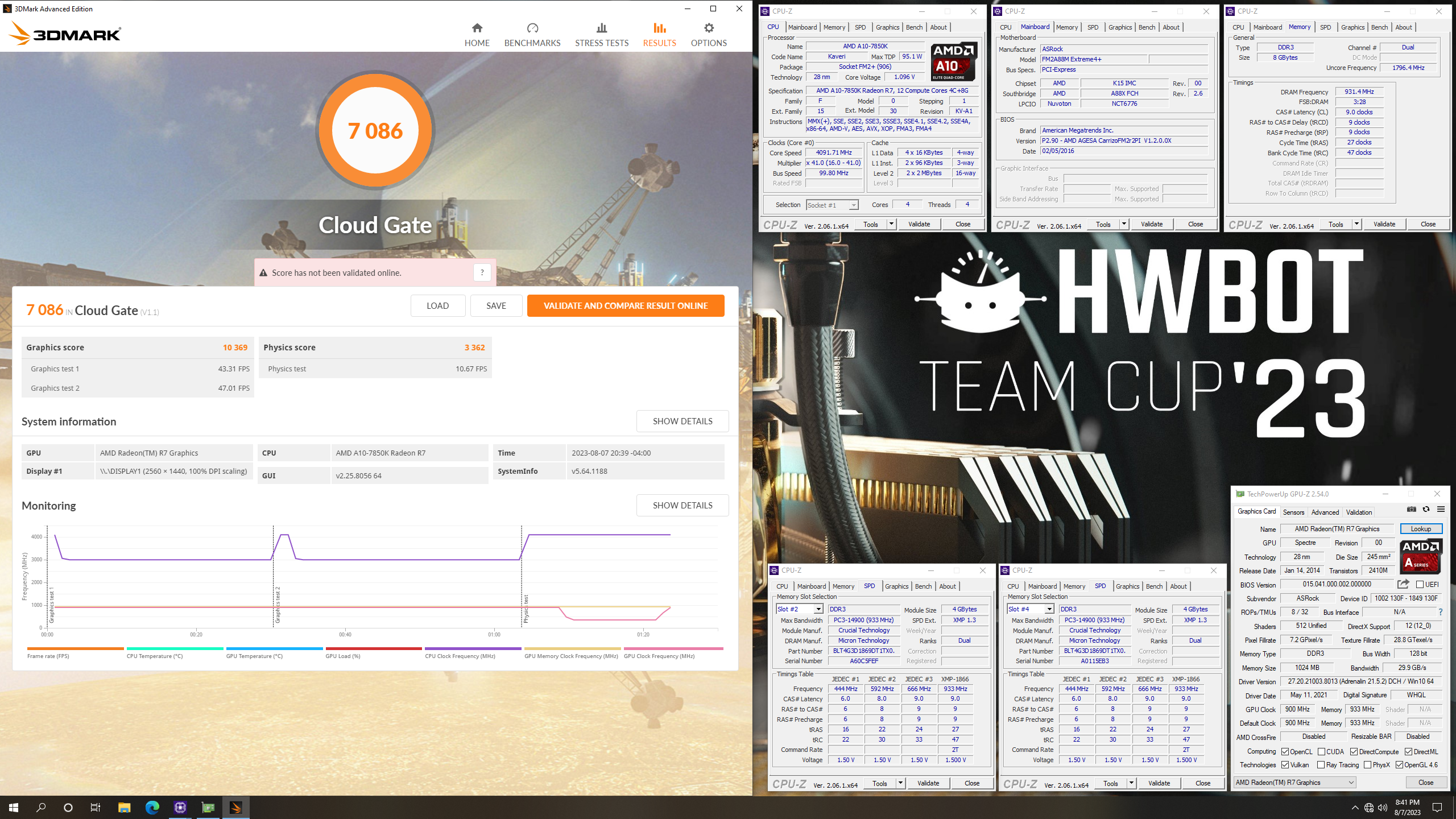Open the Slot #4 memory slot dropdown
The height and width of the screenshot is (819, 1456).
[1030, 609]
